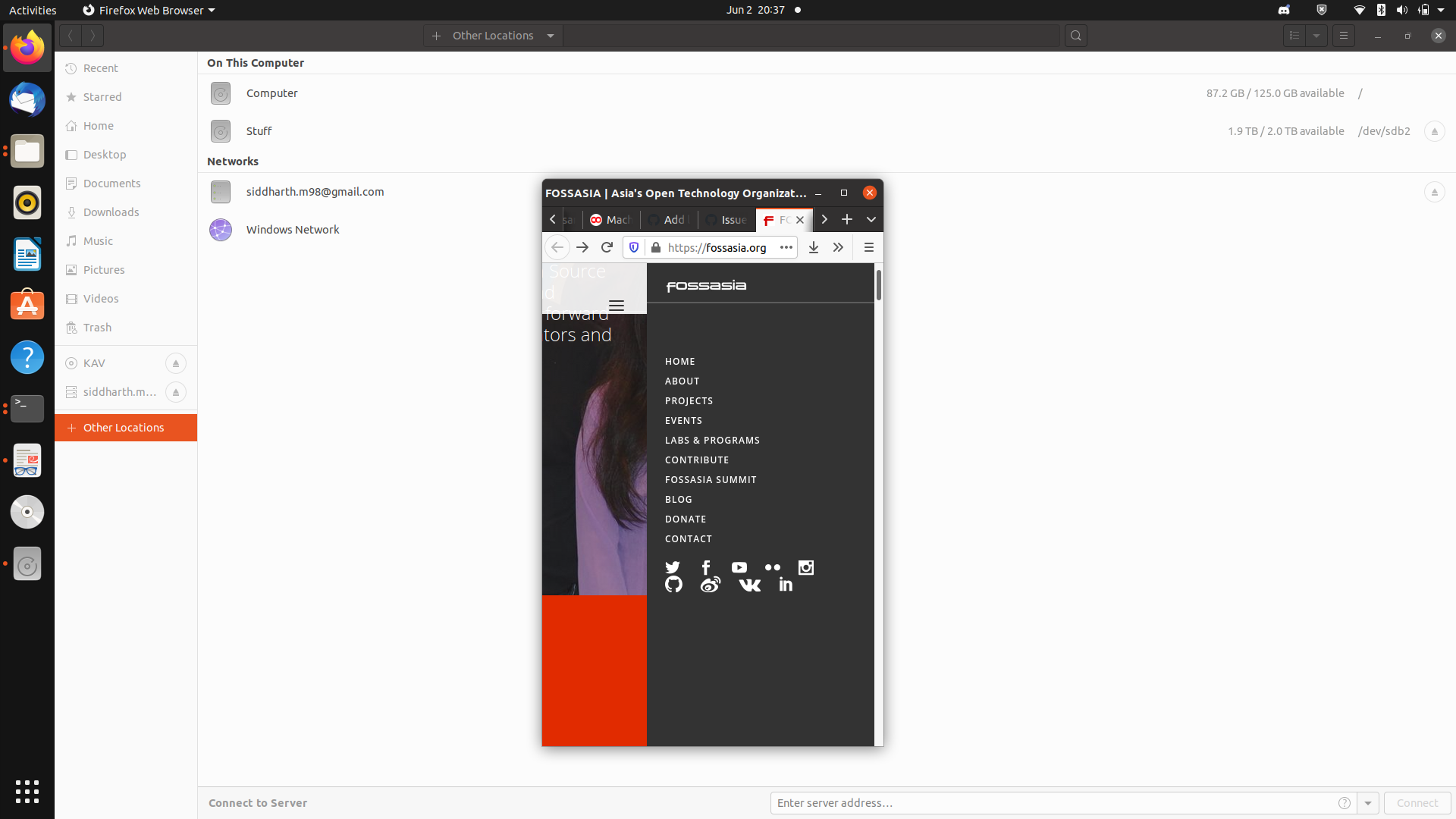Open the Firefox Web Browser menu in top bar
The height and width of the screenshot is (819, 1456).
click(x=148, y=10)
